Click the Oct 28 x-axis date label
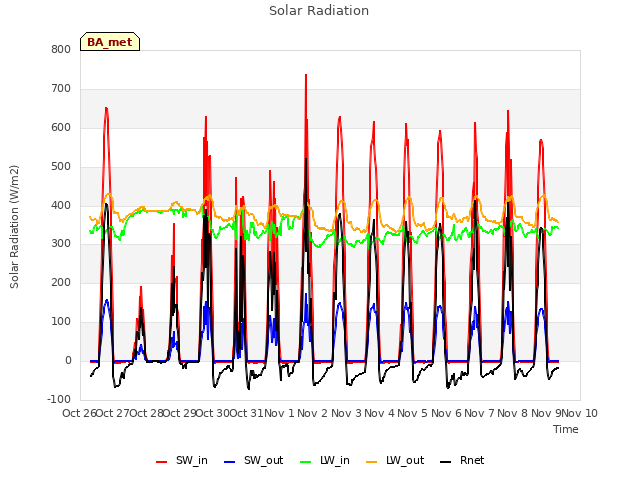640x480 pixels. (x=147, y=413)
